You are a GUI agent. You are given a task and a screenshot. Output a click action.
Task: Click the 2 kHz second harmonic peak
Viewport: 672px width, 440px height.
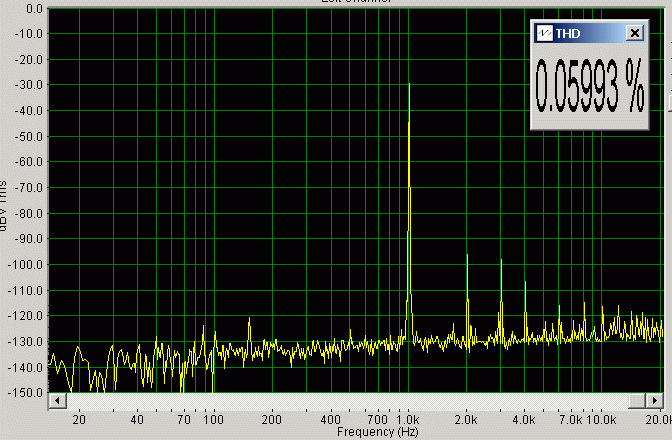pos(467,256)
